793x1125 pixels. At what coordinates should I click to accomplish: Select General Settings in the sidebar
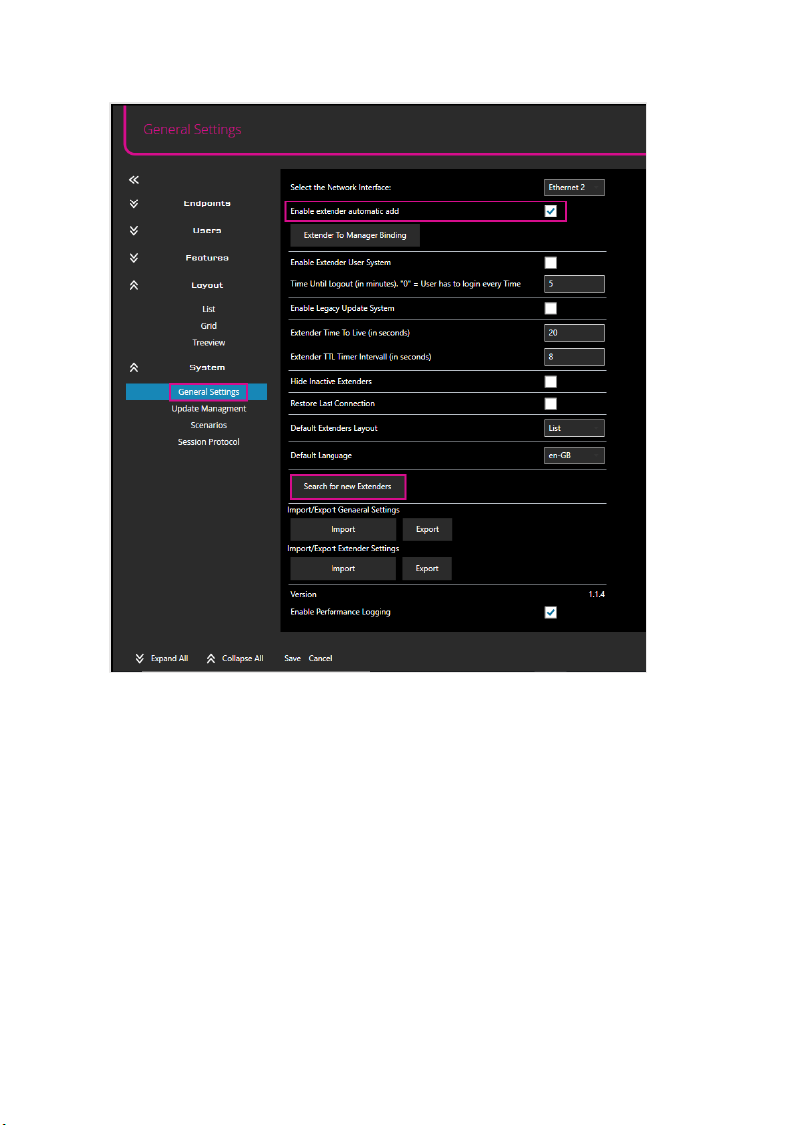tap(208, 392)
